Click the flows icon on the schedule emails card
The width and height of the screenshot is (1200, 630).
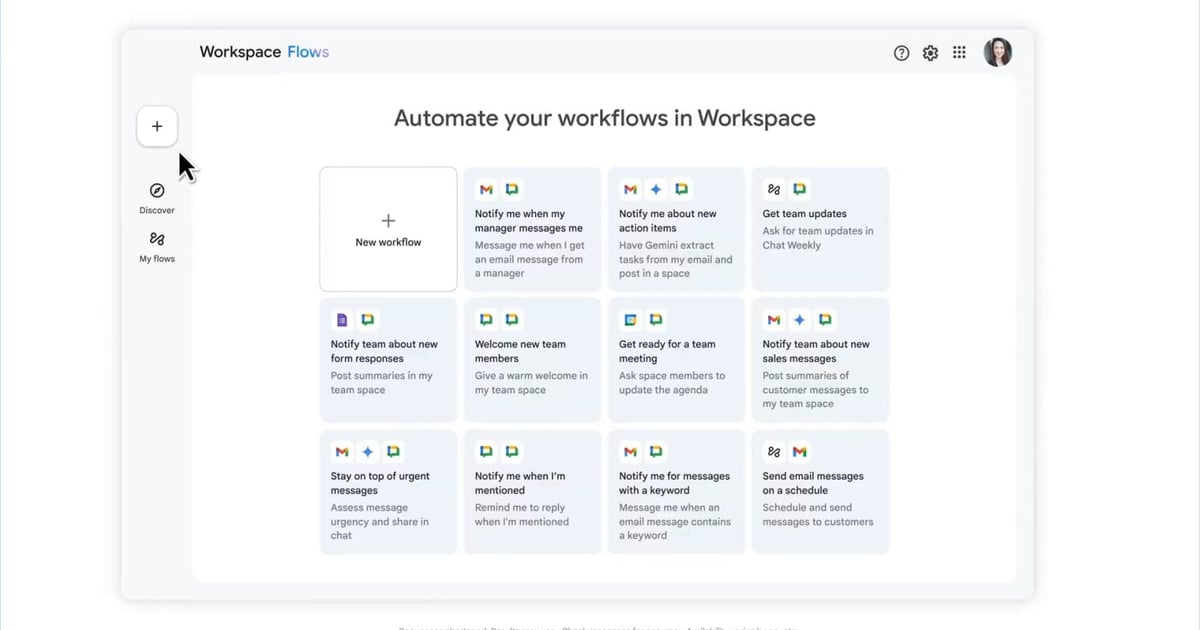773,451
